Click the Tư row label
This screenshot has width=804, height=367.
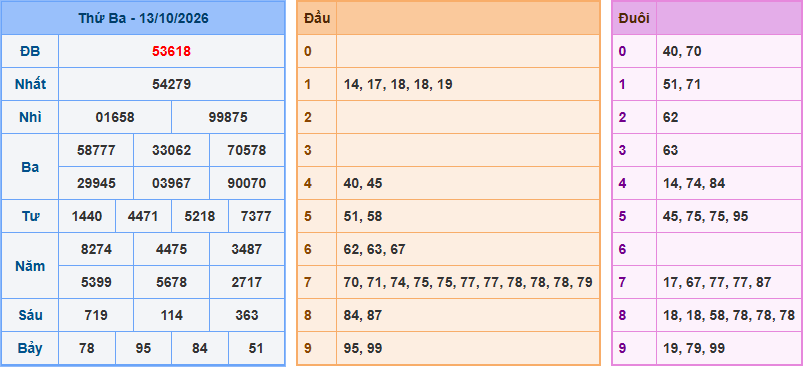(x=30, y=216)
